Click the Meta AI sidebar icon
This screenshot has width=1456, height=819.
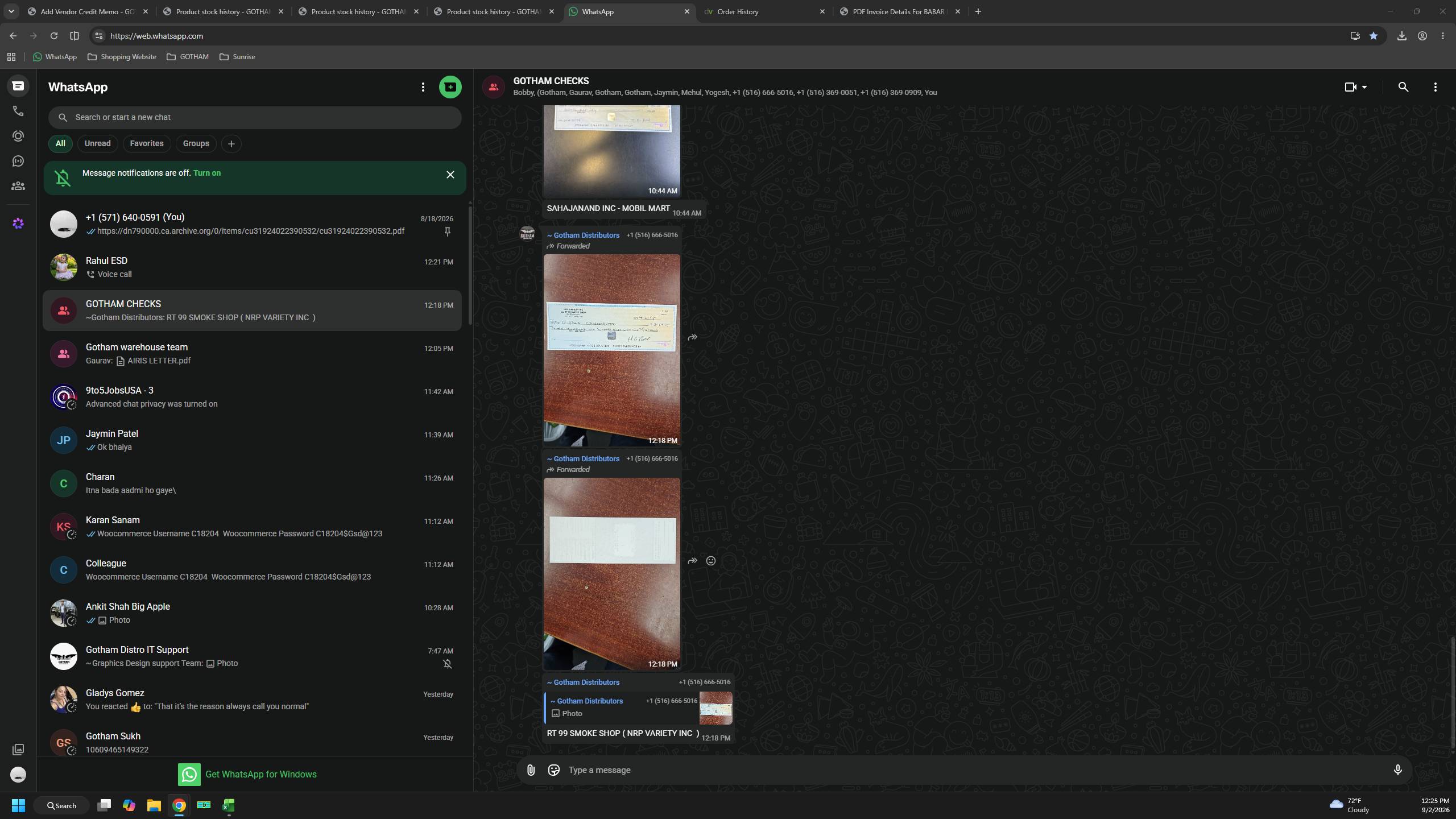click(x=18, y=224)
